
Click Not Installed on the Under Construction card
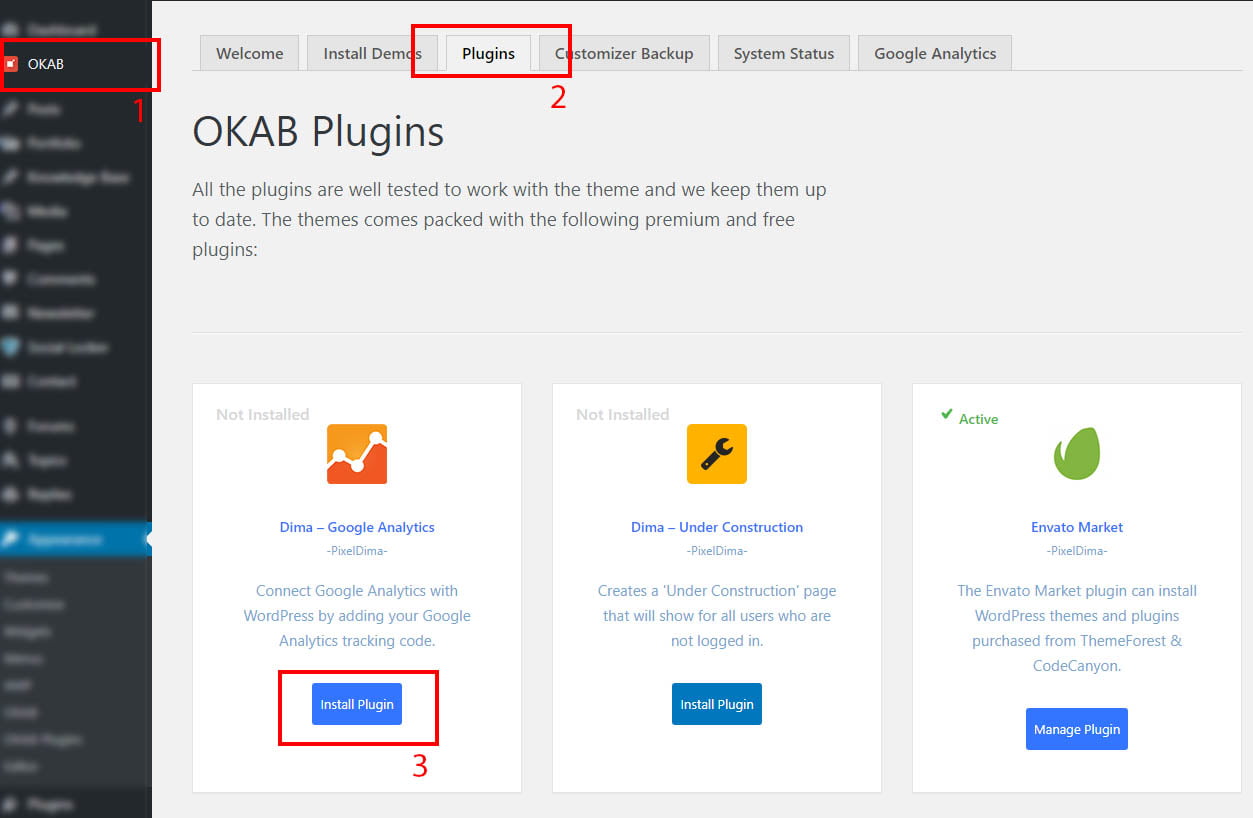click(623, 414)
